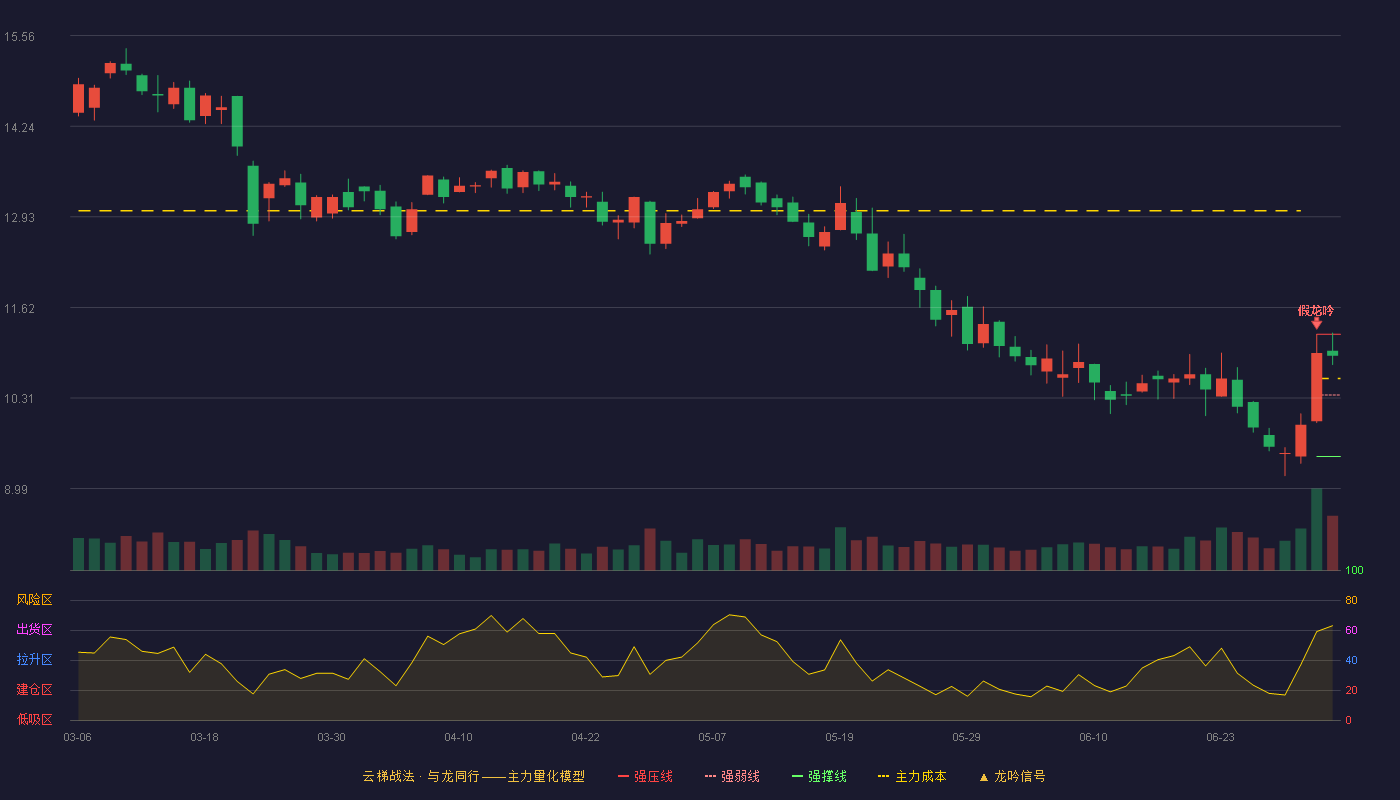Click the 10.31 price axis label

20,399
